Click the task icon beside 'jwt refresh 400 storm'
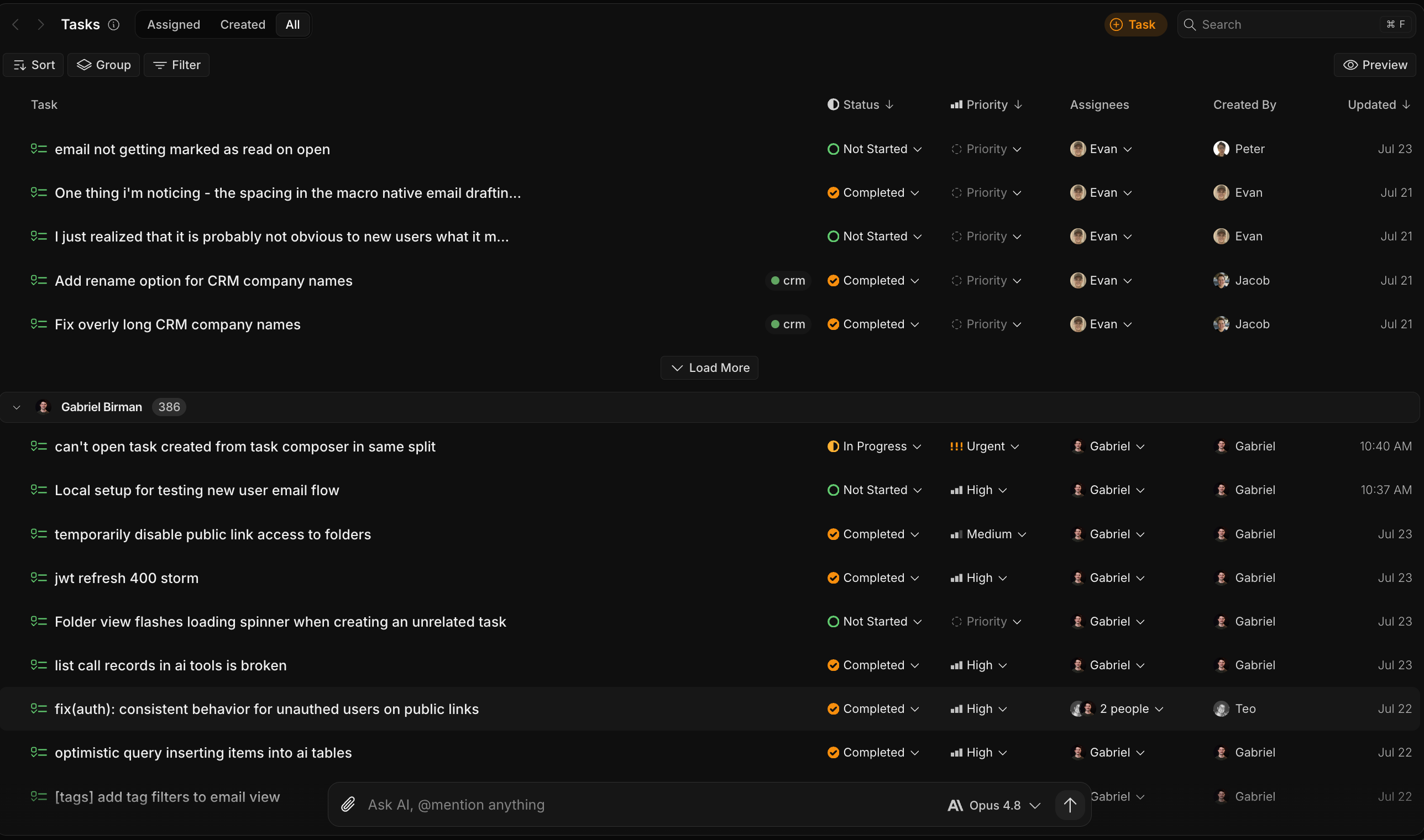 click(x=39, y=577)
